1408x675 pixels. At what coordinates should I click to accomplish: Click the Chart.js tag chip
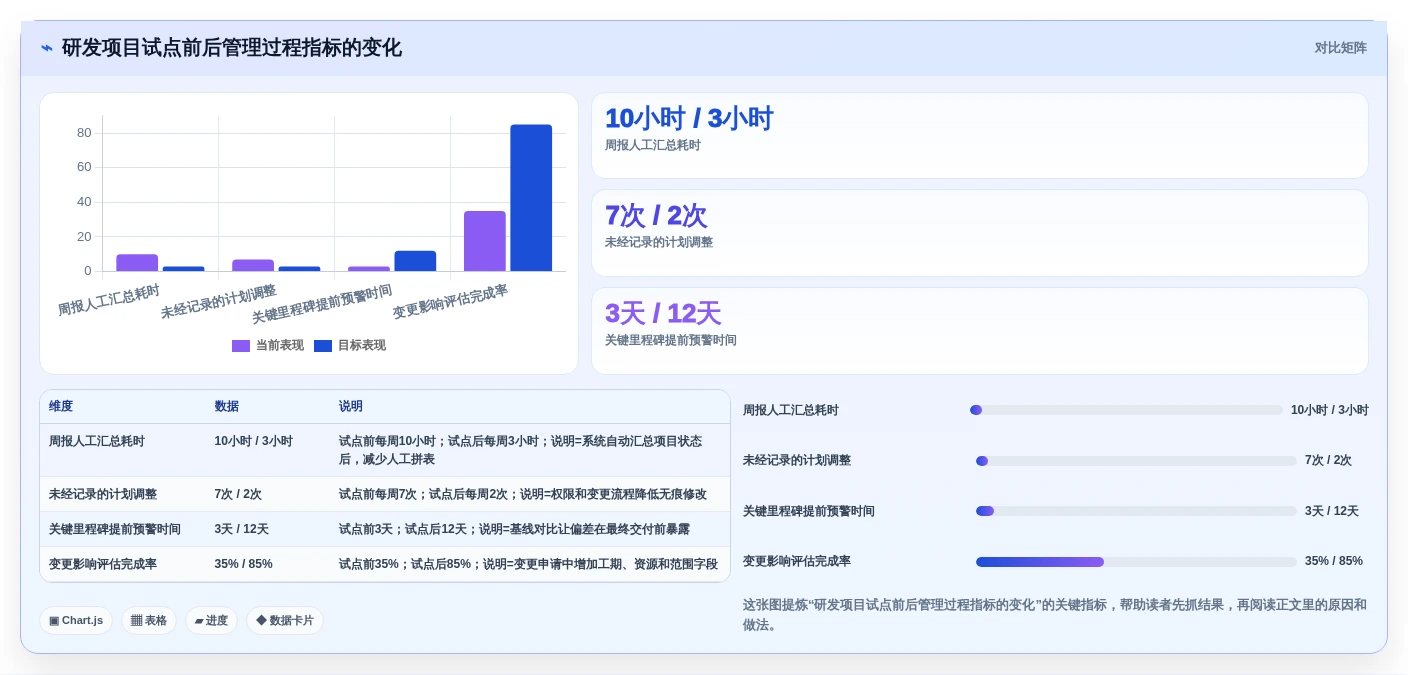[76, 620]
